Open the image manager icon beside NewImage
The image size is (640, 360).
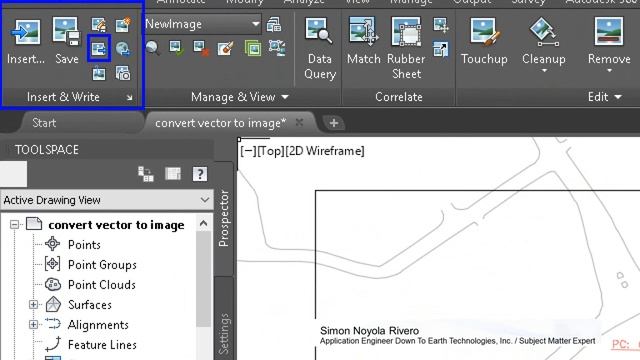274,25
